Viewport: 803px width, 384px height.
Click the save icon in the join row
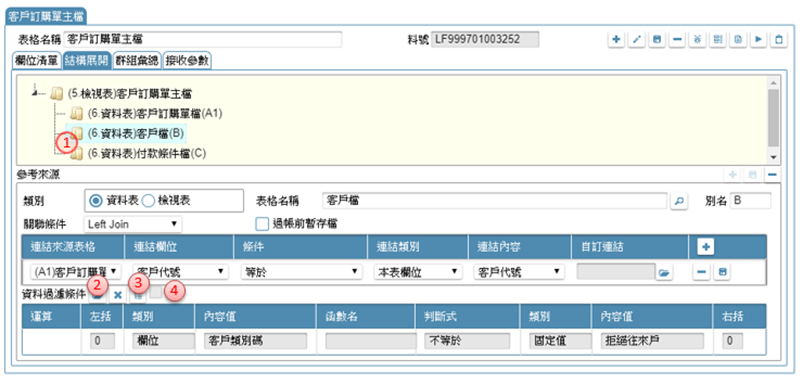(722, 272)
